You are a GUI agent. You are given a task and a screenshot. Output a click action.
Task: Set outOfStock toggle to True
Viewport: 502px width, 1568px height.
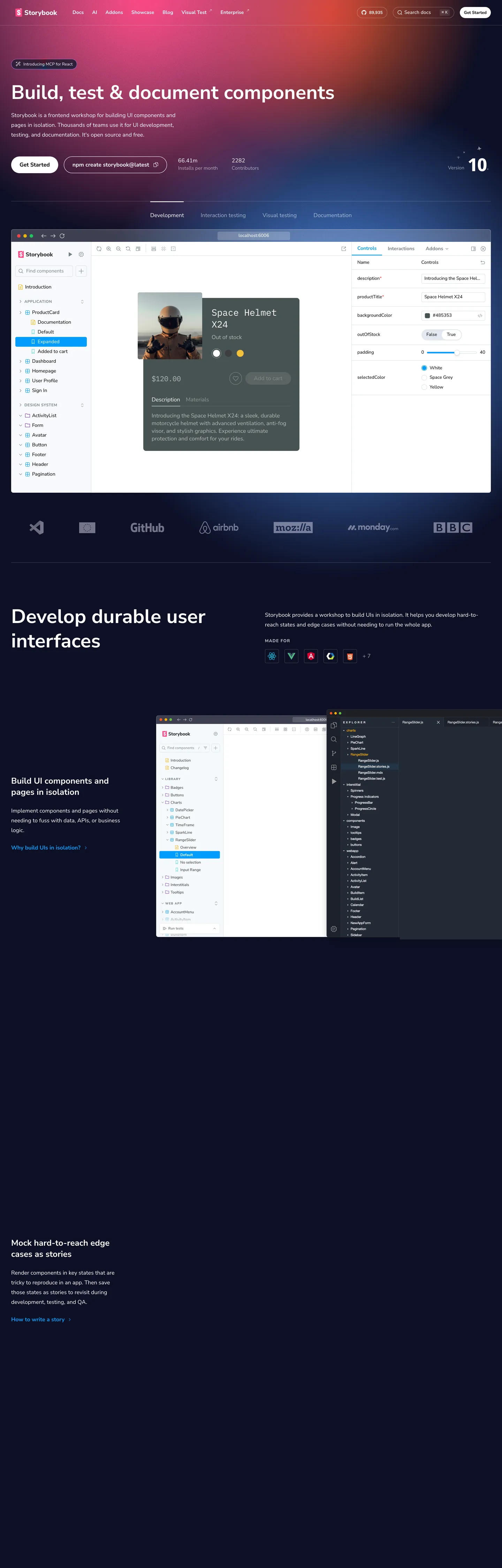pyautogui.click(x=451, y=334)
